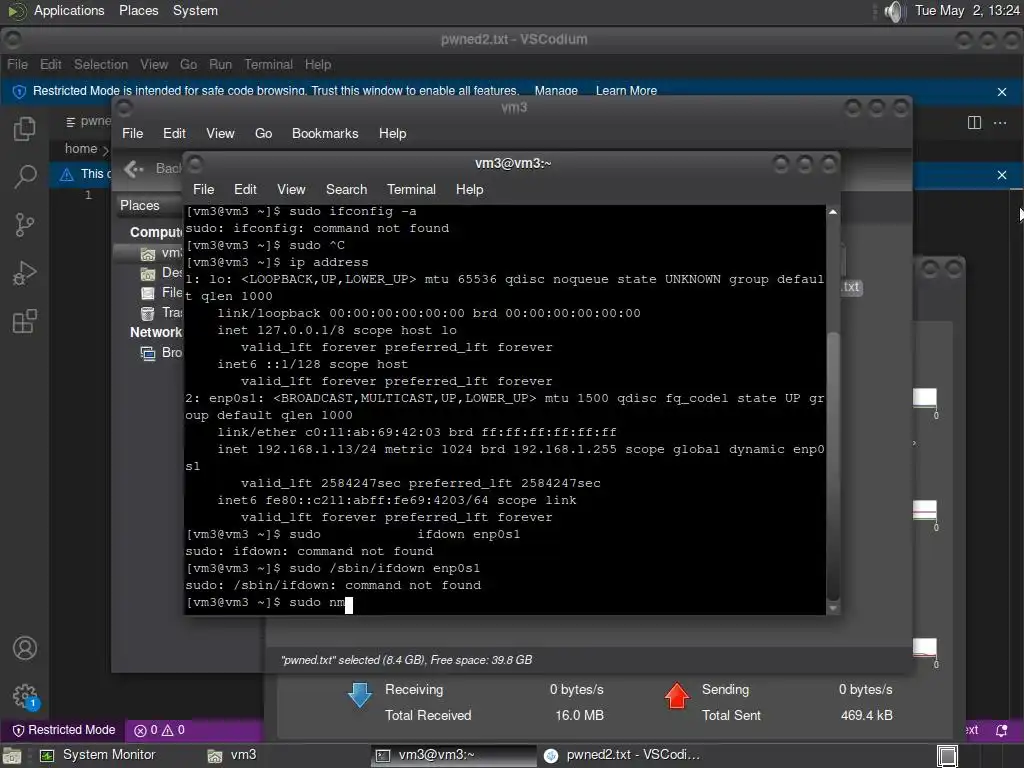Open the Accounts icon in VSCodium
Screen dimensions: 1024x768
coord(25,648)
